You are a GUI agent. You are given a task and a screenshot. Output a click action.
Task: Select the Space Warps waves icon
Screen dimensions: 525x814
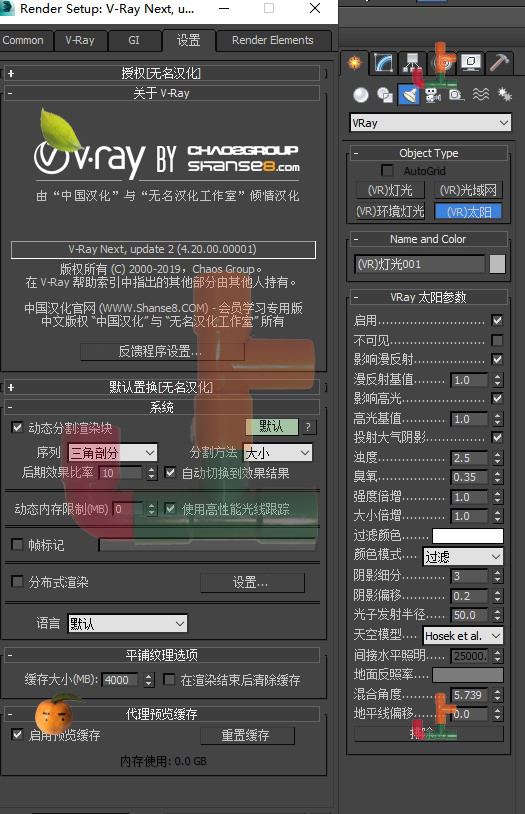click(481, 95)
